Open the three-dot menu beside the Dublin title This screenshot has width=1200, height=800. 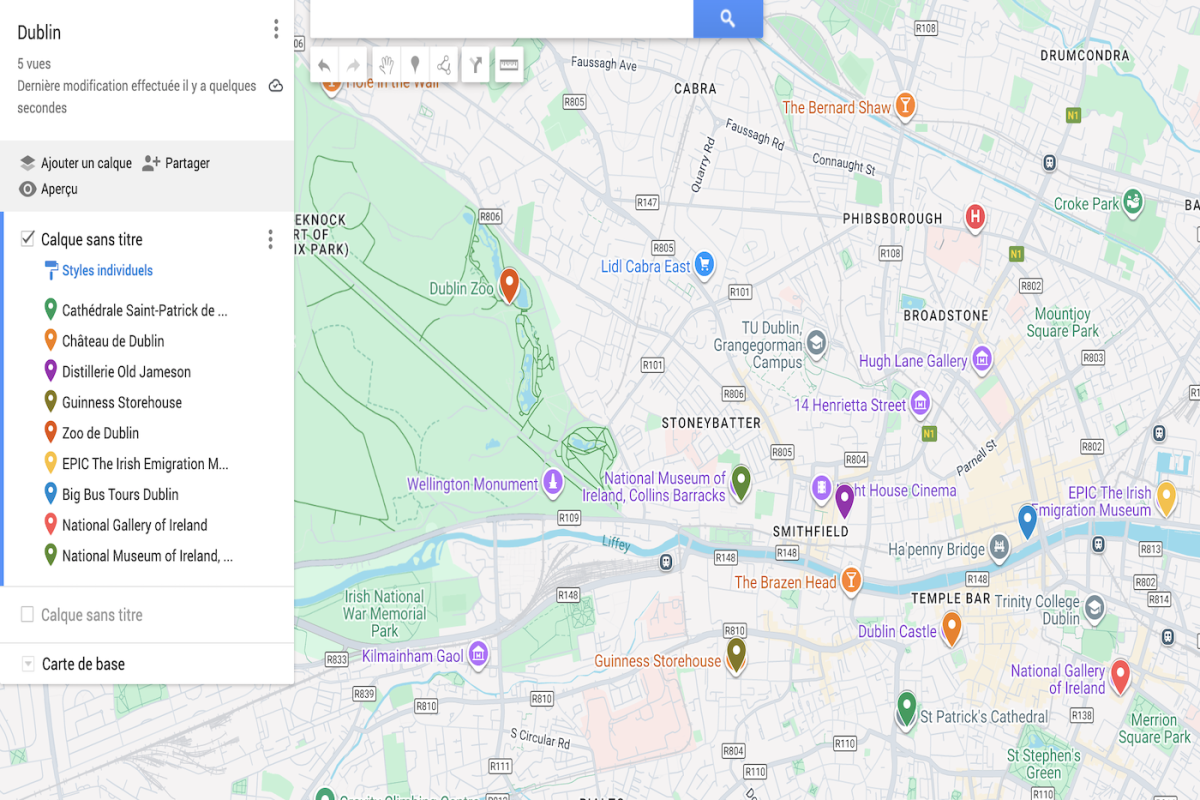[x=276, y=30]
